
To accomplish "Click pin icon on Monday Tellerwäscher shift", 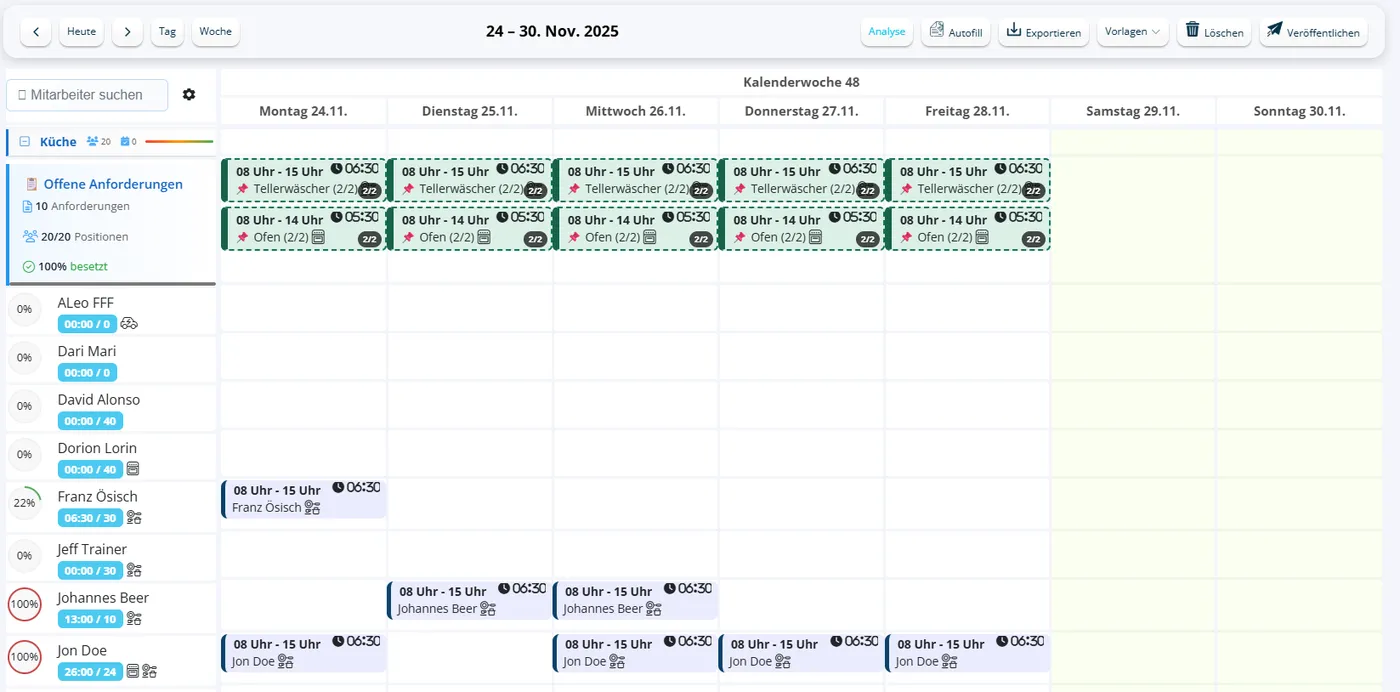I will tap(242, 189).
